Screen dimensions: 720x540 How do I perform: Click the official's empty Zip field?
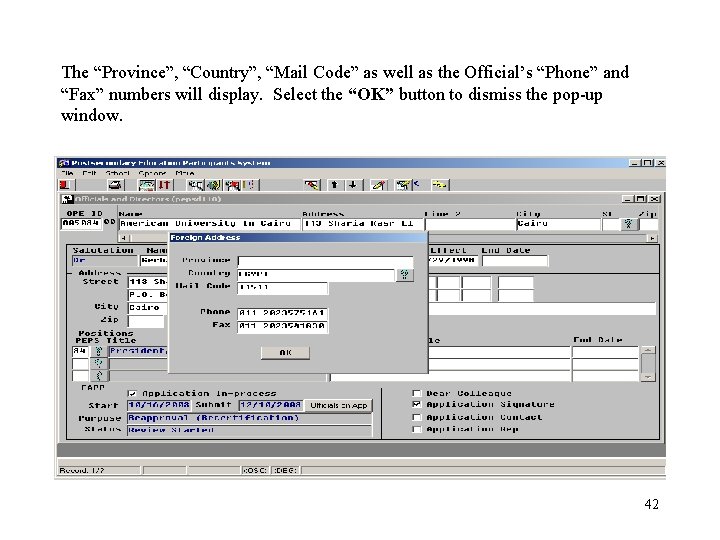[146, 321]
